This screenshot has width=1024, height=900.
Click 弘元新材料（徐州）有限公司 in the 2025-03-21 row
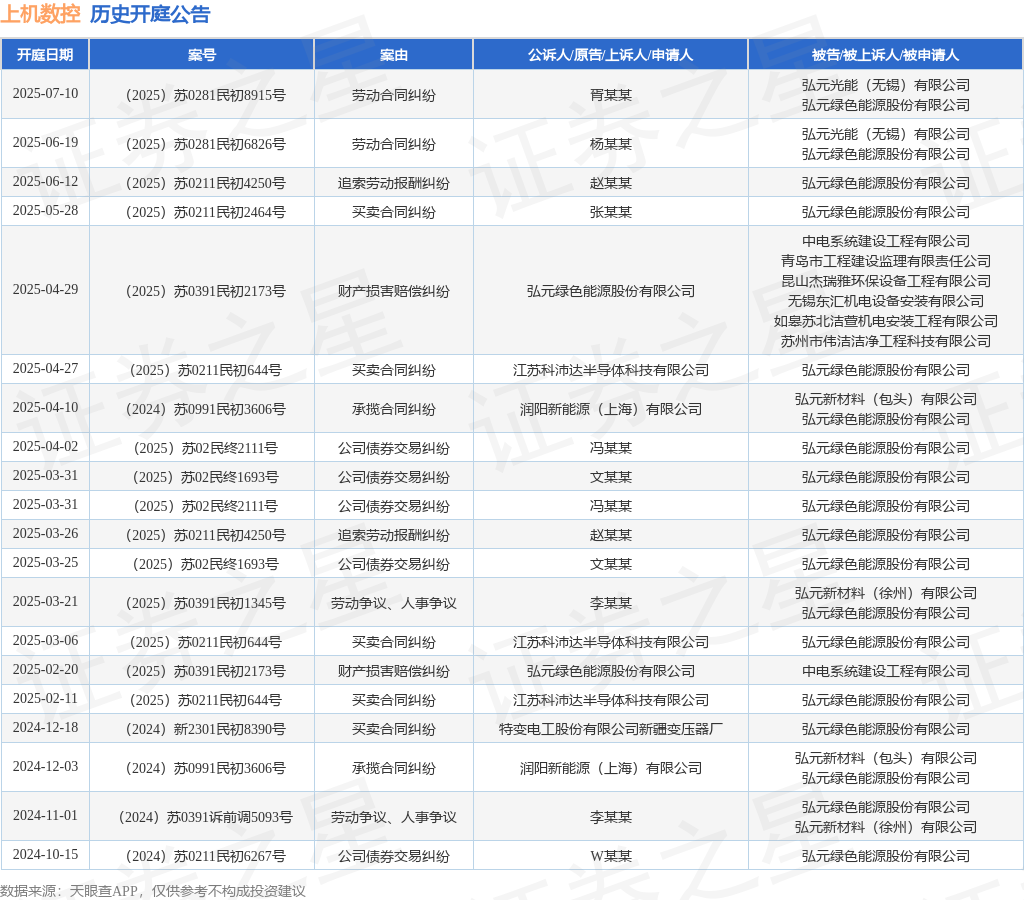[x=886, y=593]
